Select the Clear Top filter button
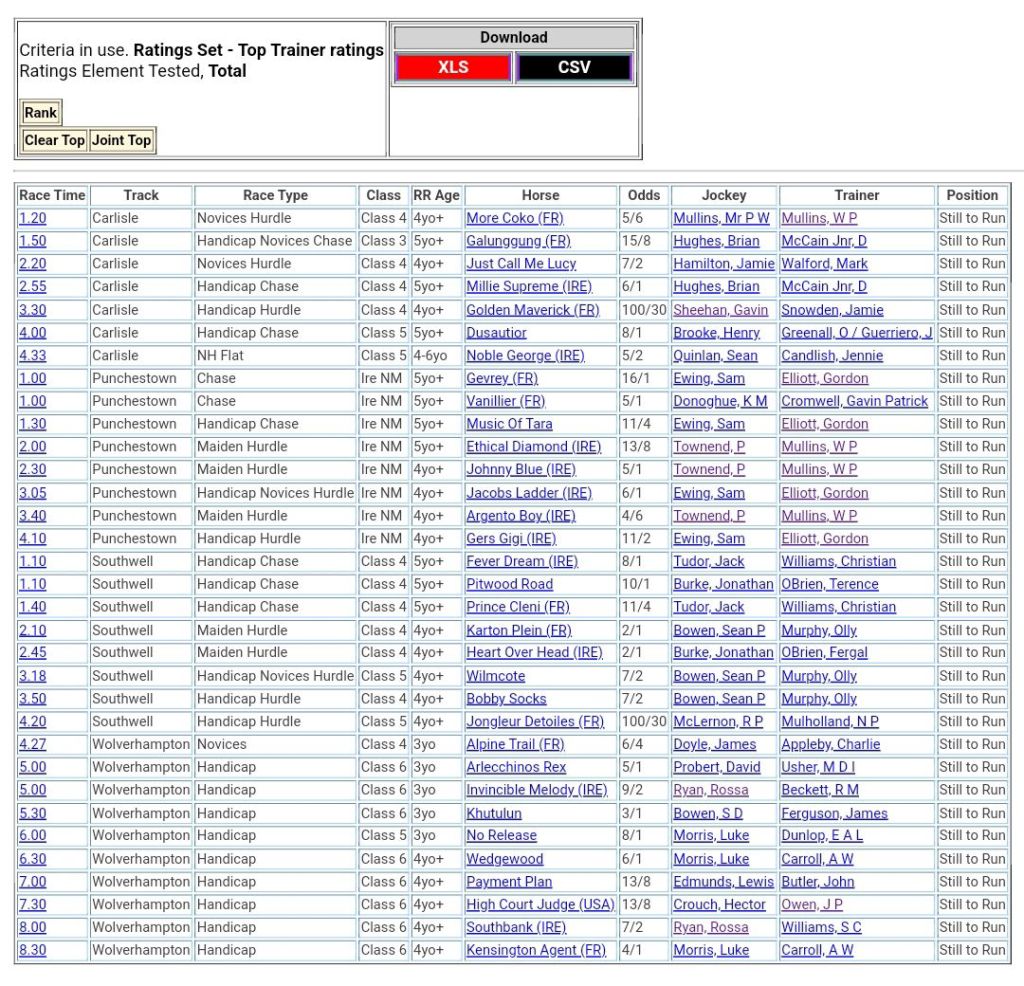 (x=55, y=140)
